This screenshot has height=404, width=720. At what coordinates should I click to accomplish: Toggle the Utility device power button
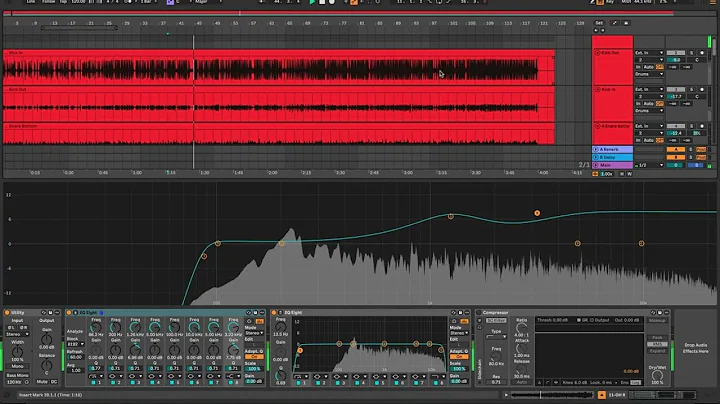point(7,313)
